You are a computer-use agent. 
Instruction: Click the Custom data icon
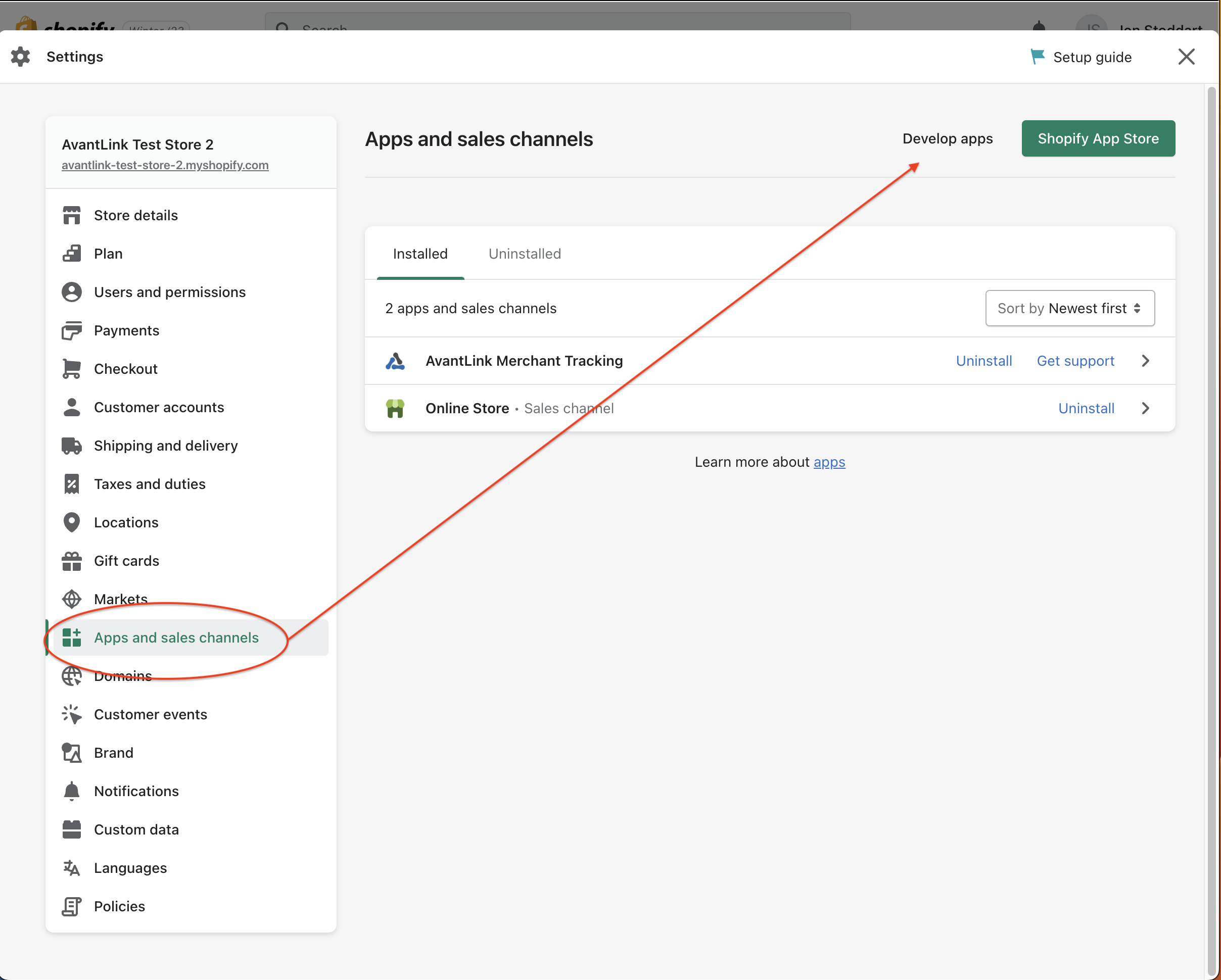pyautogui.click(x=72, y=829)
